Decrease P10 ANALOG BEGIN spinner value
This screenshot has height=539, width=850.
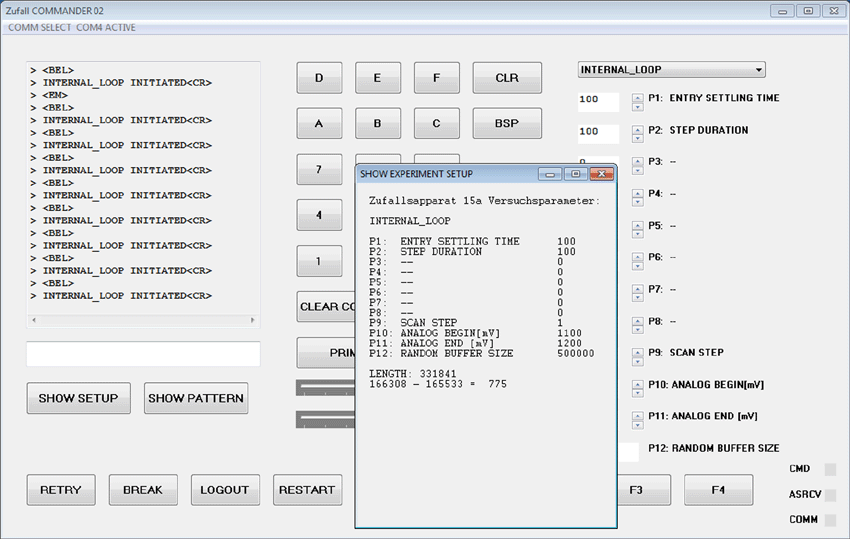click(638, 390)
